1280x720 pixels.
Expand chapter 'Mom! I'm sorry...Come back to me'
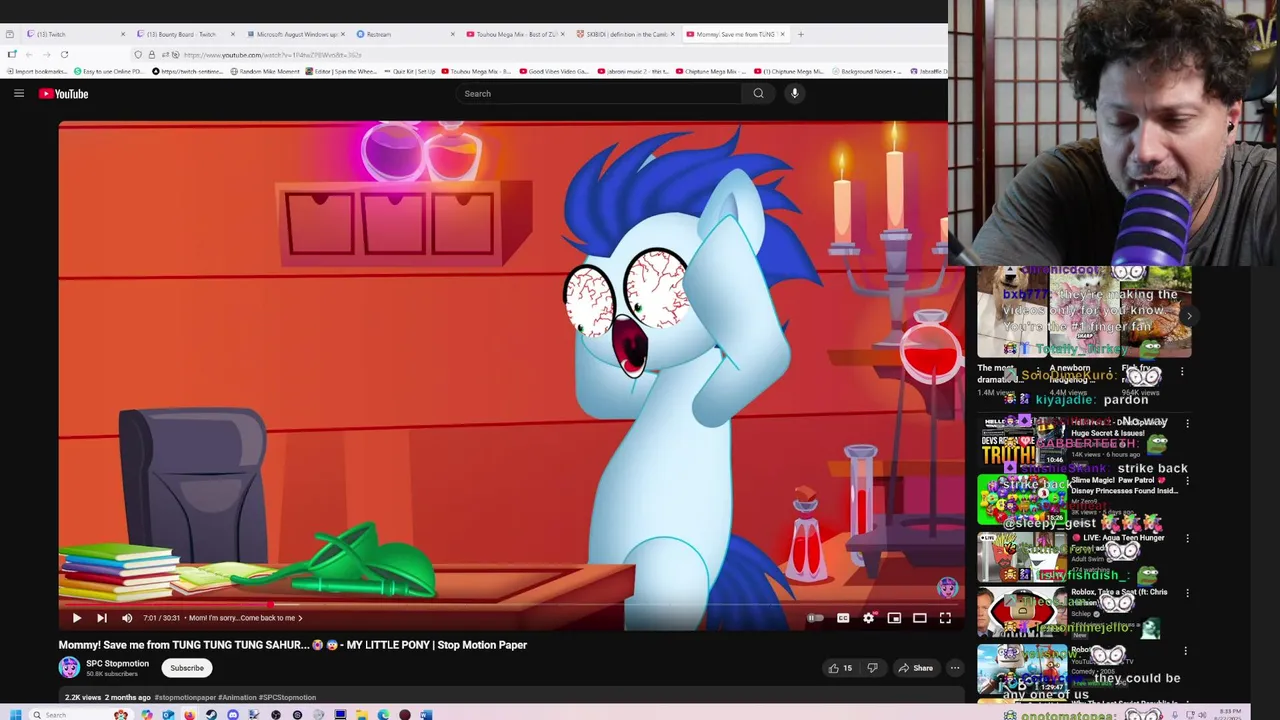tap(245, 618)
